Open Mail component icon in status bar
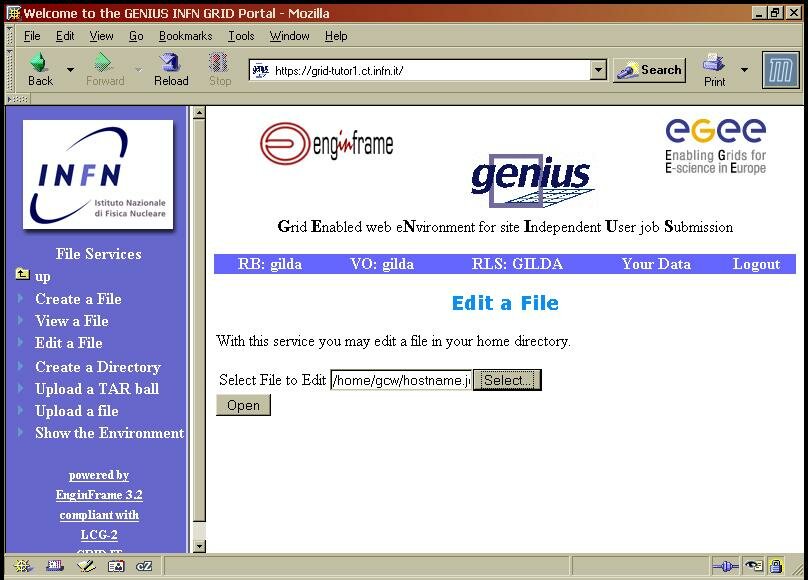The image size is (808, 580). (54, 566)
